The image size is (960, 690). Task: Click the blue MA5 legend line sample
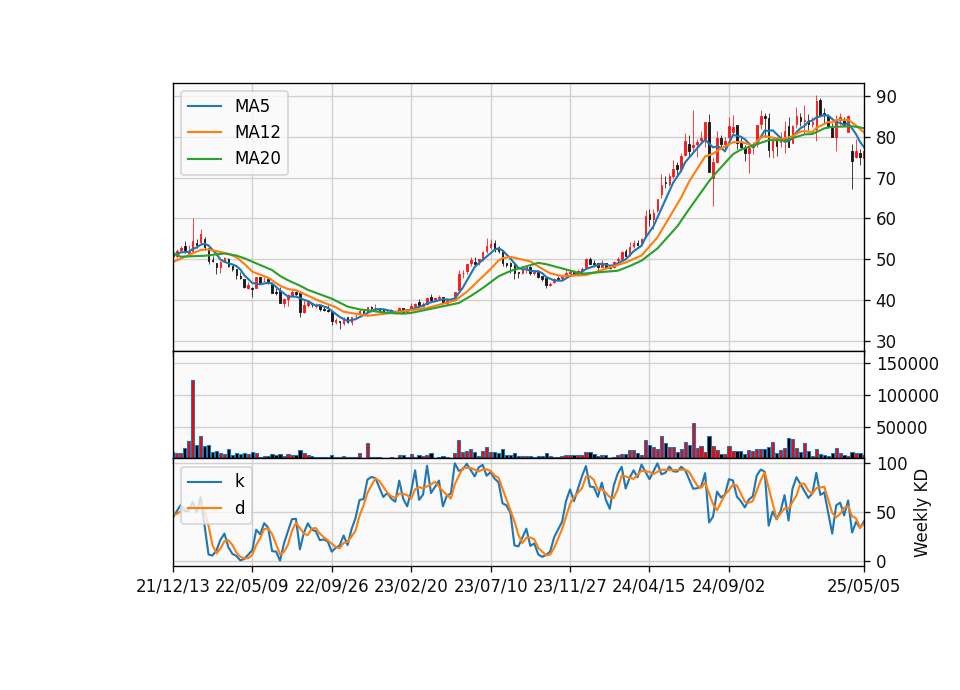coord(204,107)
